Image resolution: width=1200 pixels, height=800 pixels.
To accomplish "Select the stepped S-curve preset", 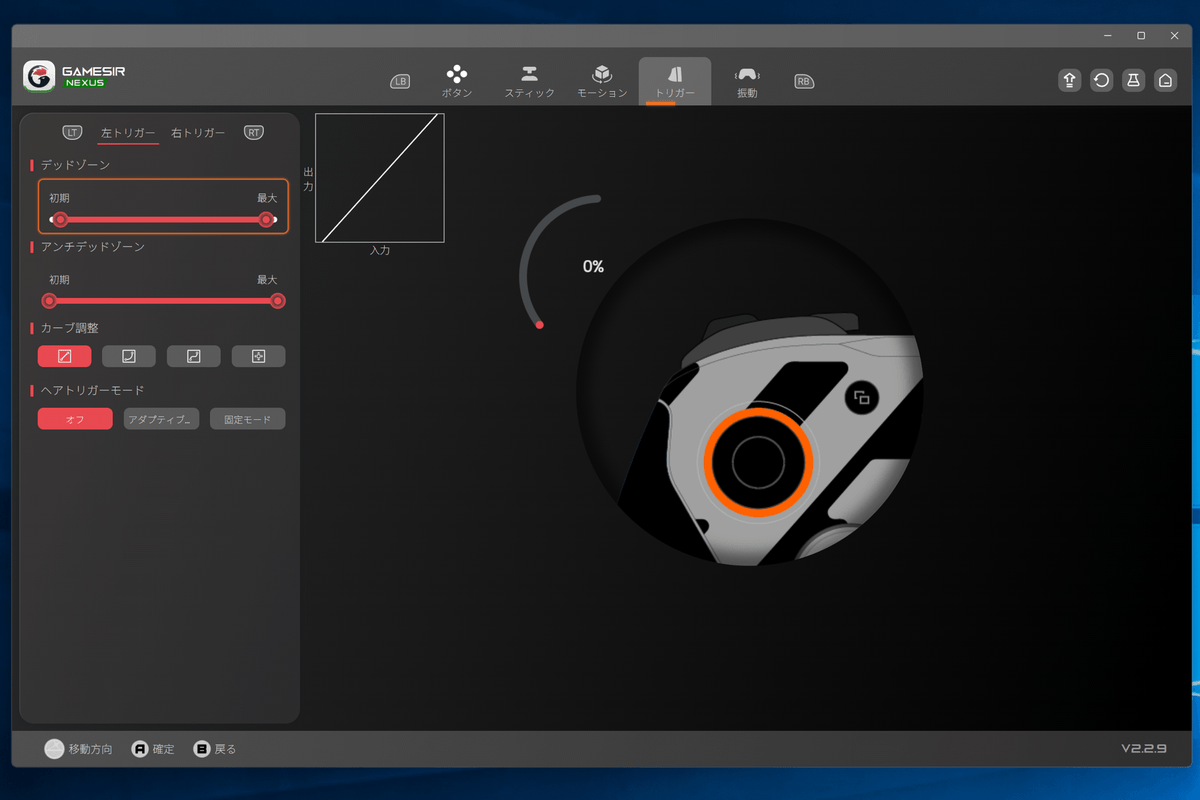I will [x=194, y=356].
